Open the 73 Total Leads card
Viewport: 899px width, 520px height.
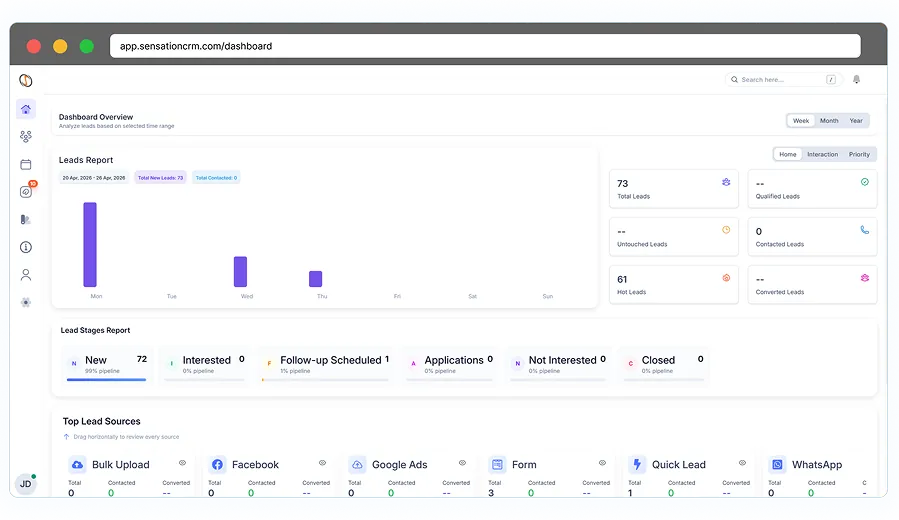coord(674,189)
